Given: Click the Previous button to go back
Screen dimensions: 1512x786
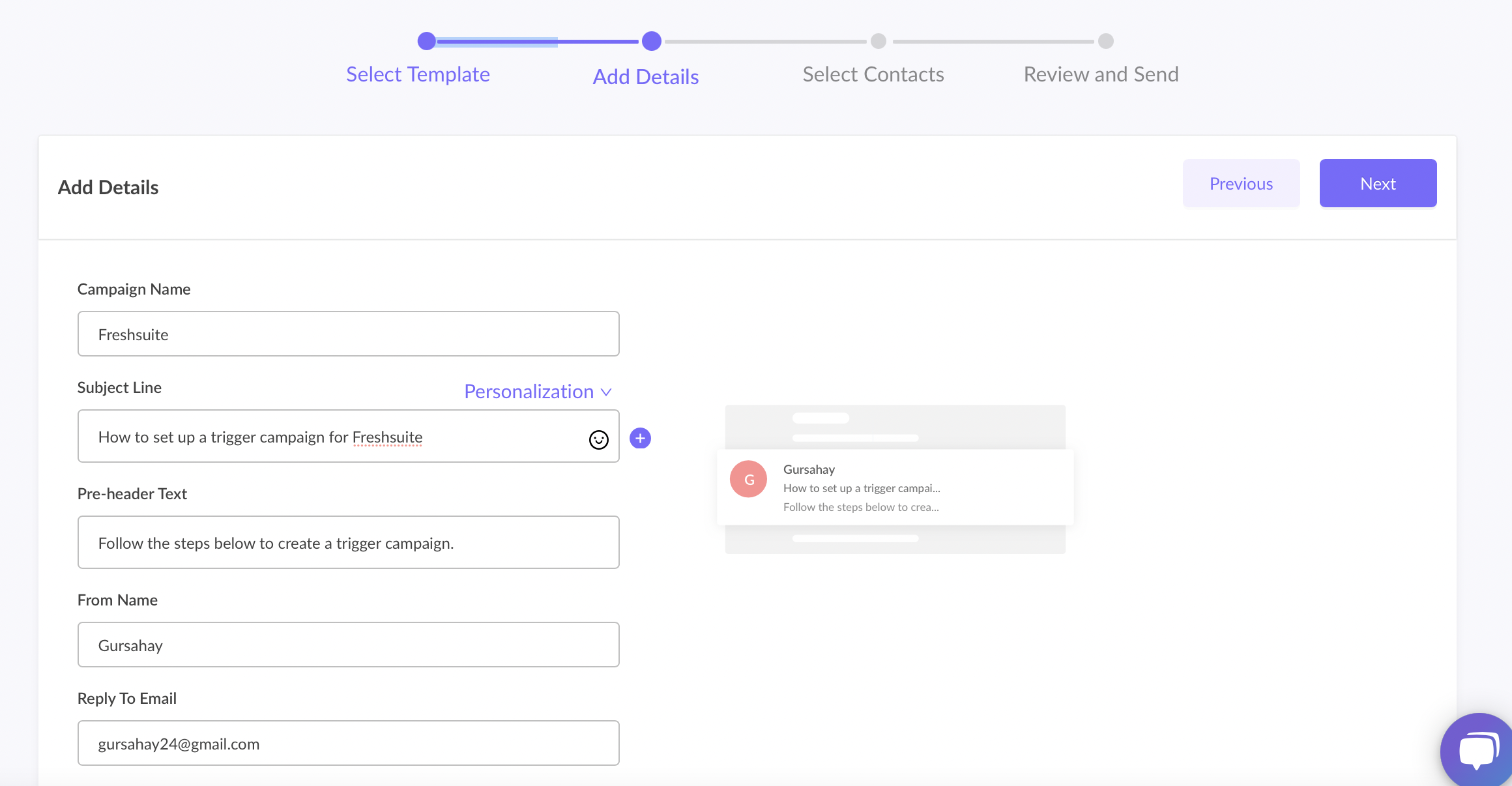Looking at the screenshot, I should coord(1242,183).
